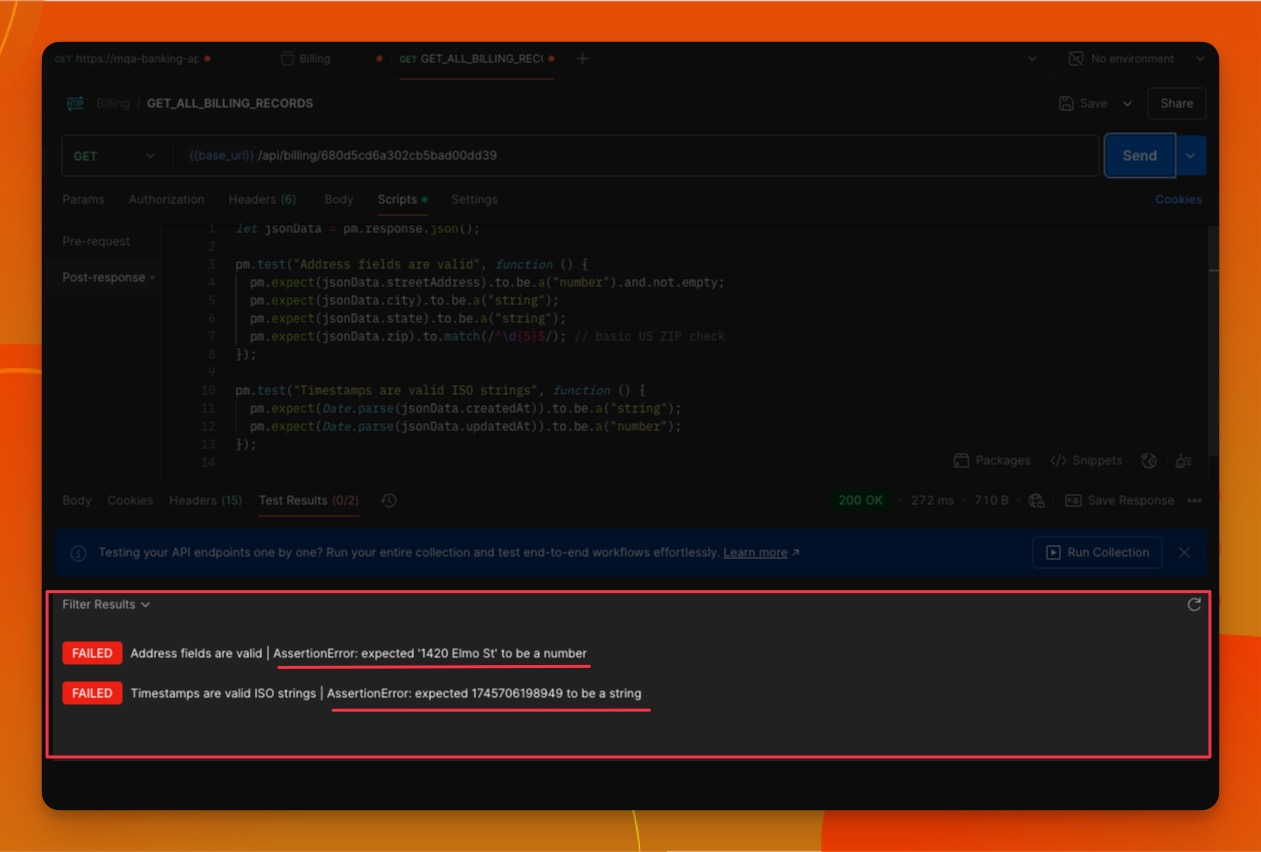
Task: Open the Headers (6) request tab
Action: click(x=262, y=199)
